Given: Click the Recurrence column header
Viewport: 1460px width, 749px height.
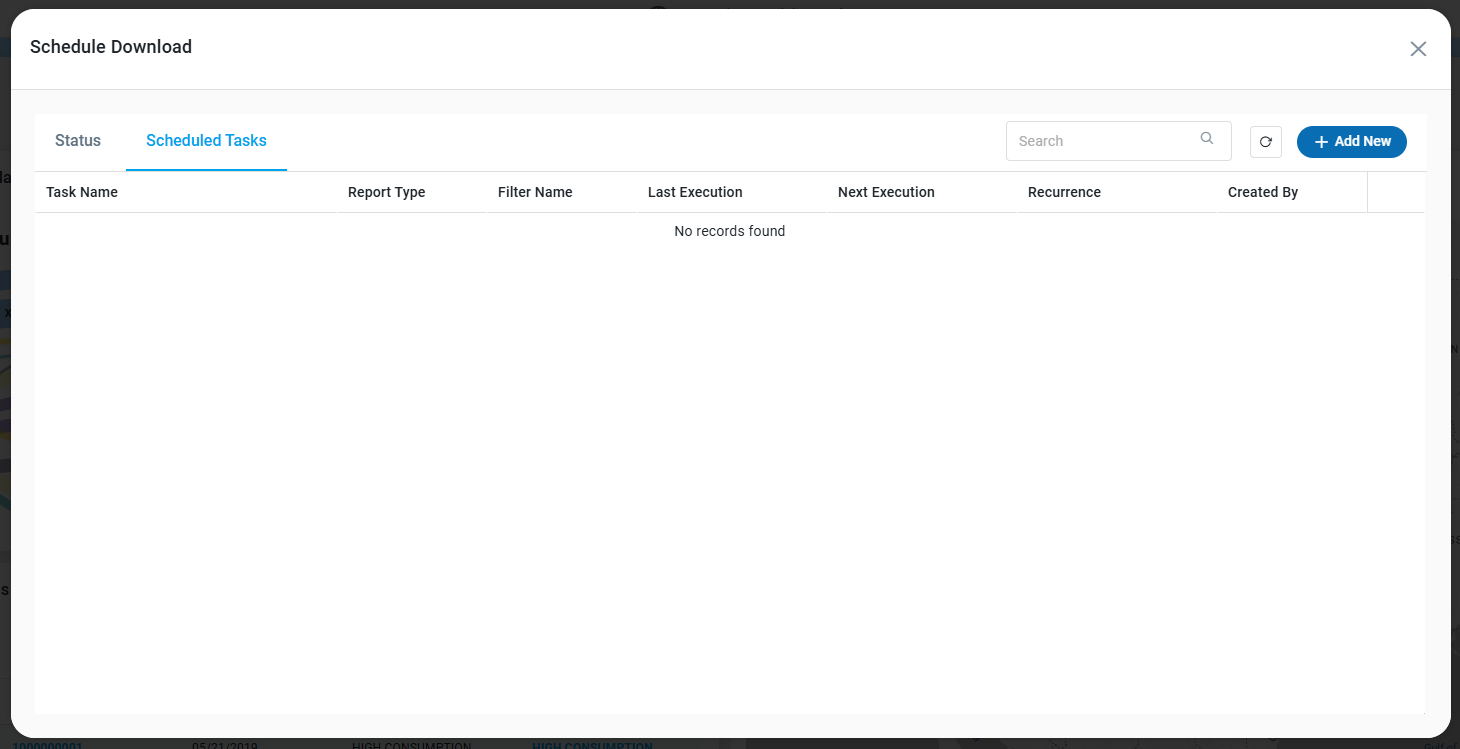Looking at the screenshot, I should (x=1064, y=192).
